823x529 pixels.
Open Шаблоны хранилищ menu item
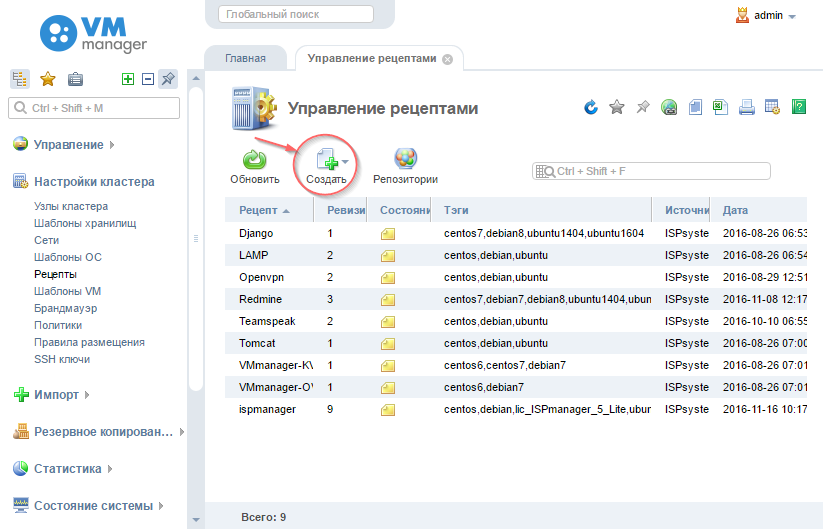(x=85, y=223)
